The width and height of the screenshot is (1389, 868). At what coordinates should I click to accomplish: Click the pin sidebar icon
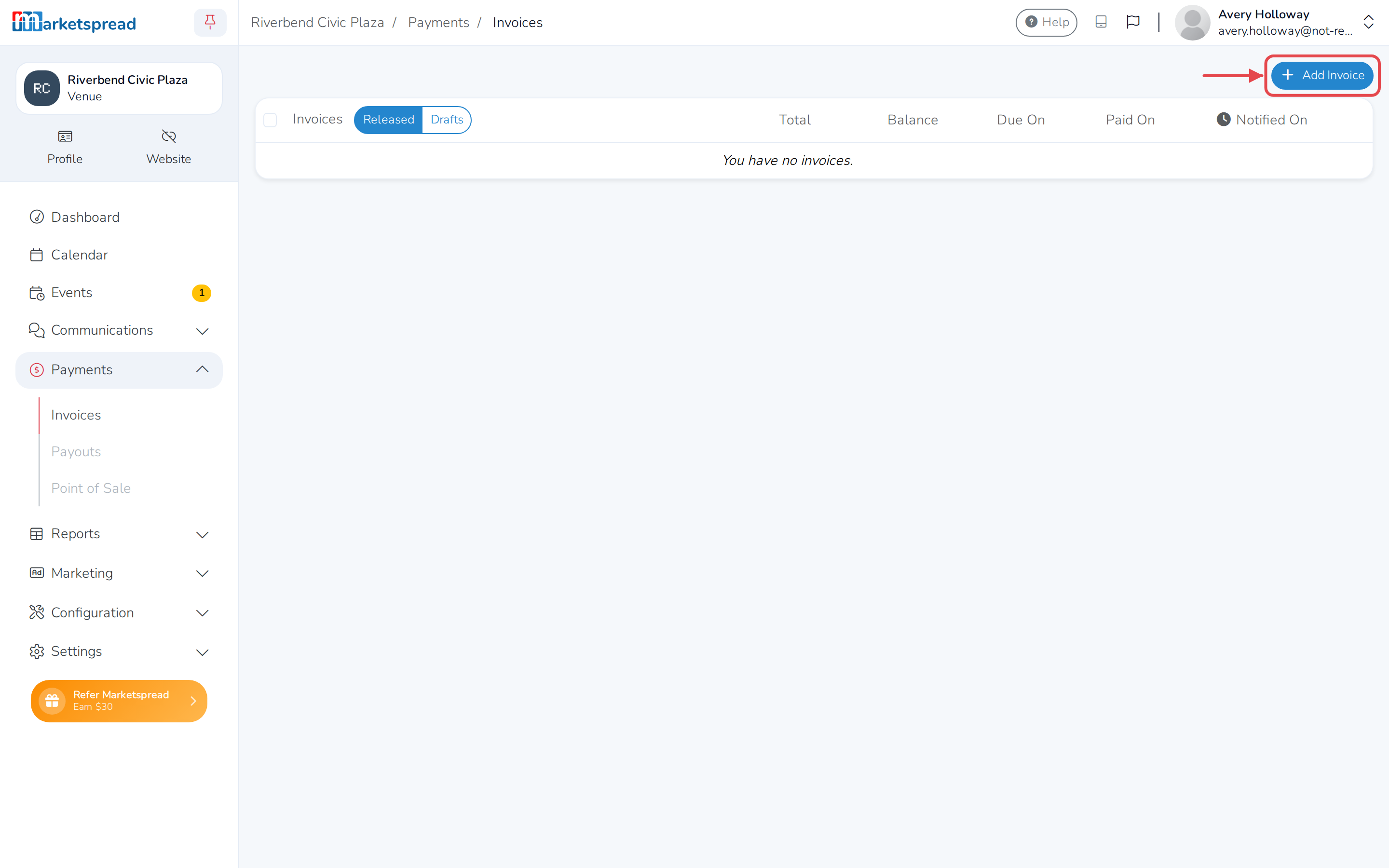click(x=210, y=22)
